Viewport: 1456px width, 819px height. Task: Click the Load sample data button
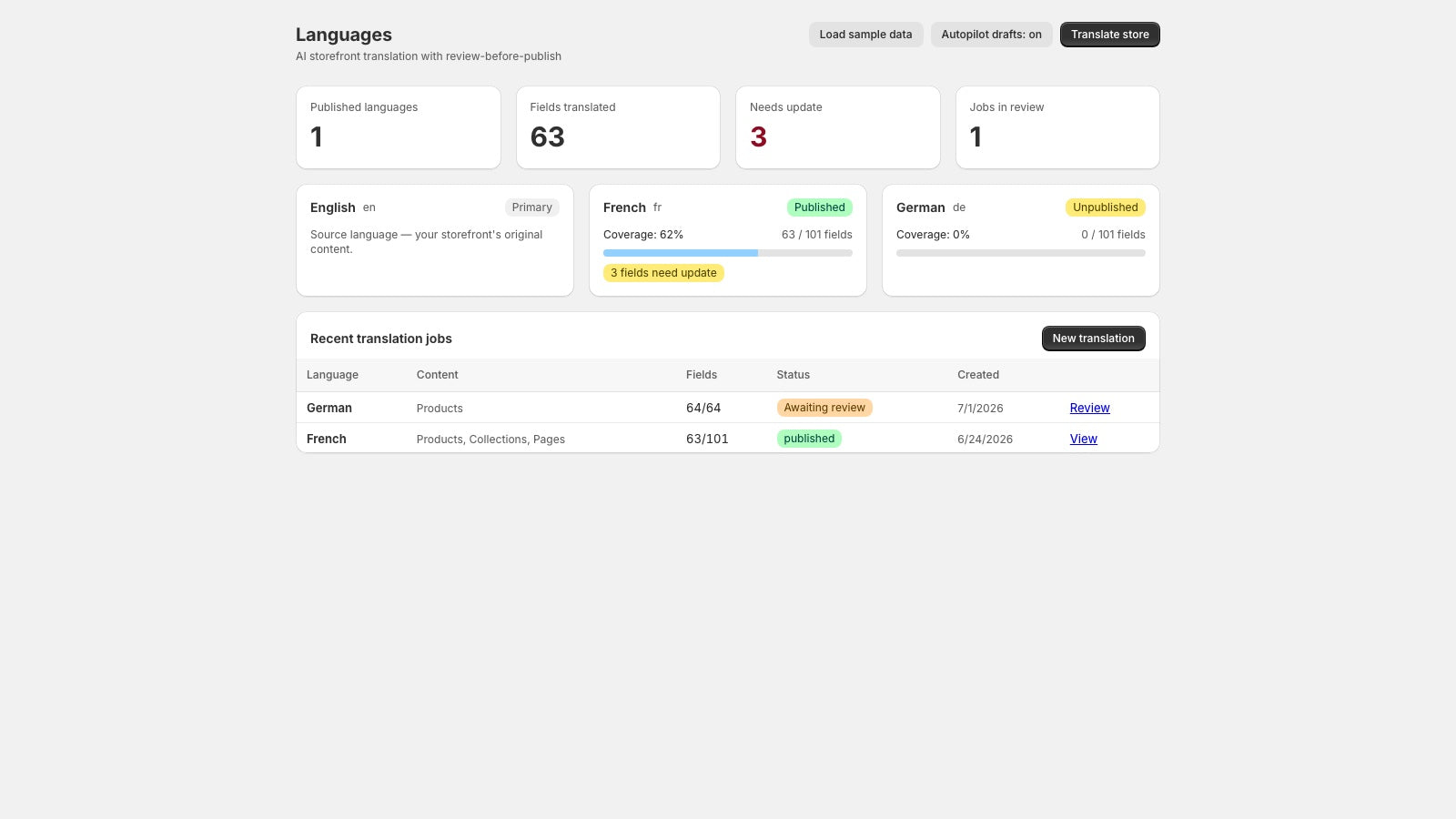pos(865,35)
